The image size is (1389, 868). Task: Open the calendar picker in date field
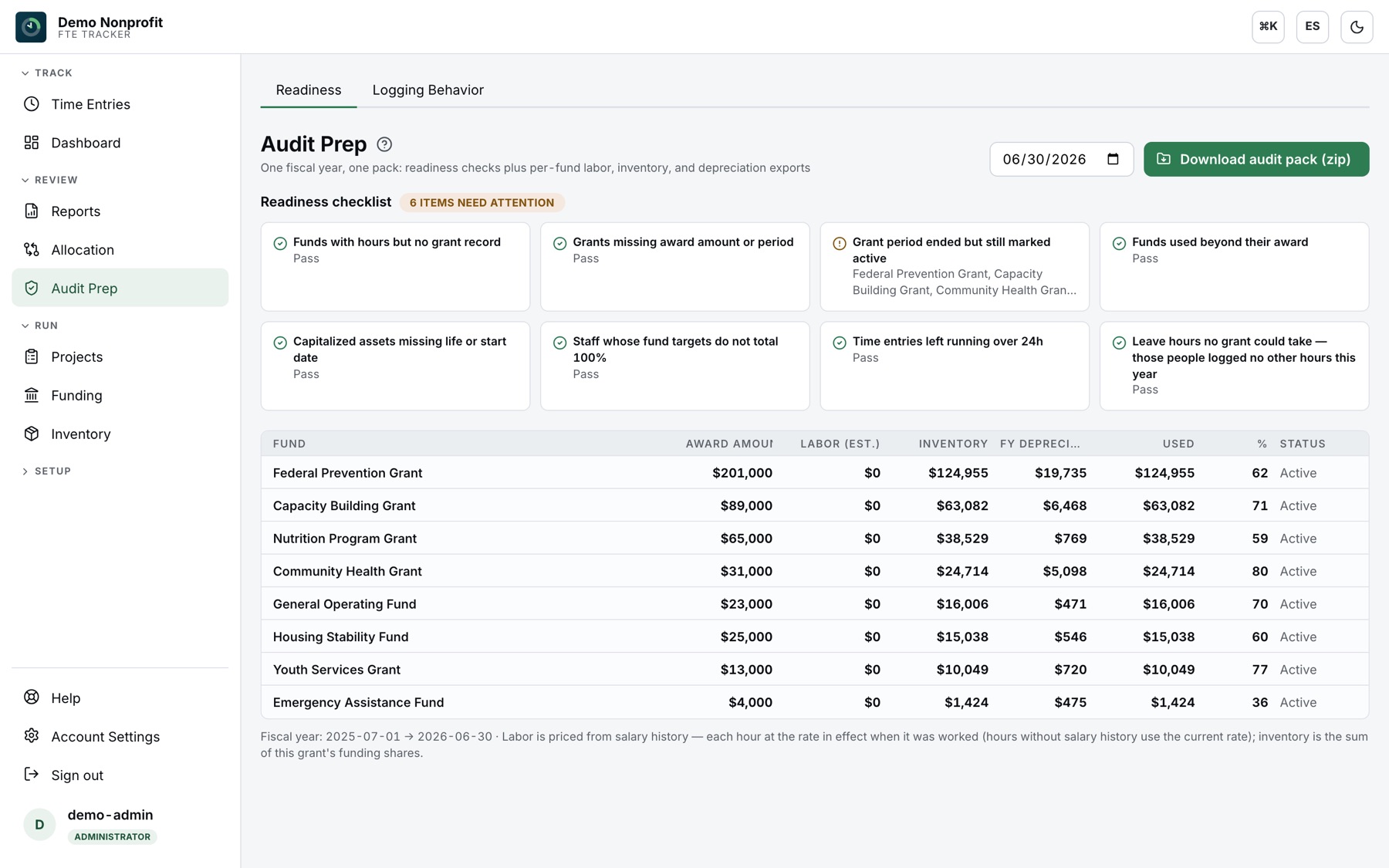(1113, 159)
